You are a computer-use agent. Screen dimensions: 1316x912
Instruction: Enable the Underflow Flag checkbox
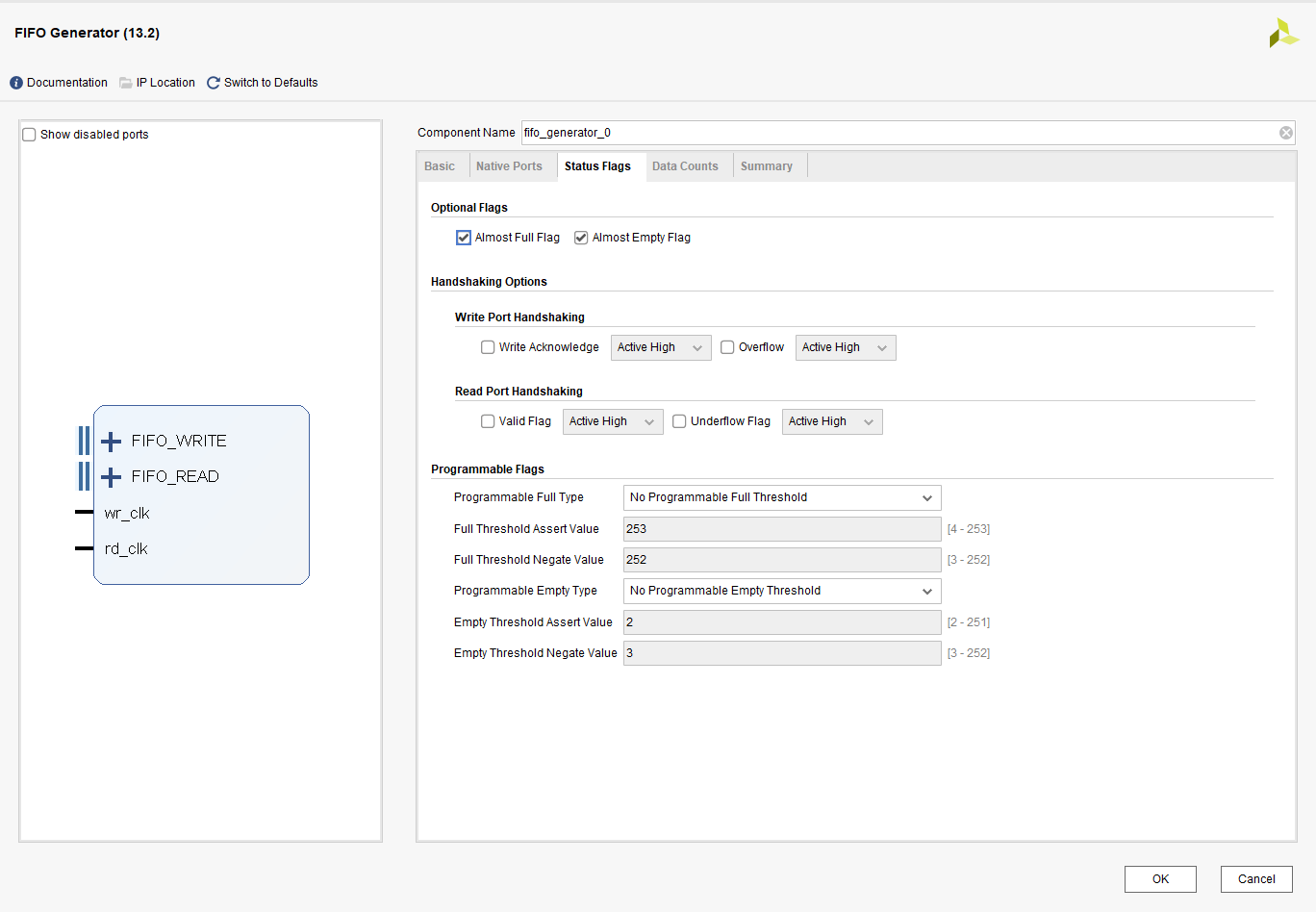pyautogui.click(x=679, y=421)
